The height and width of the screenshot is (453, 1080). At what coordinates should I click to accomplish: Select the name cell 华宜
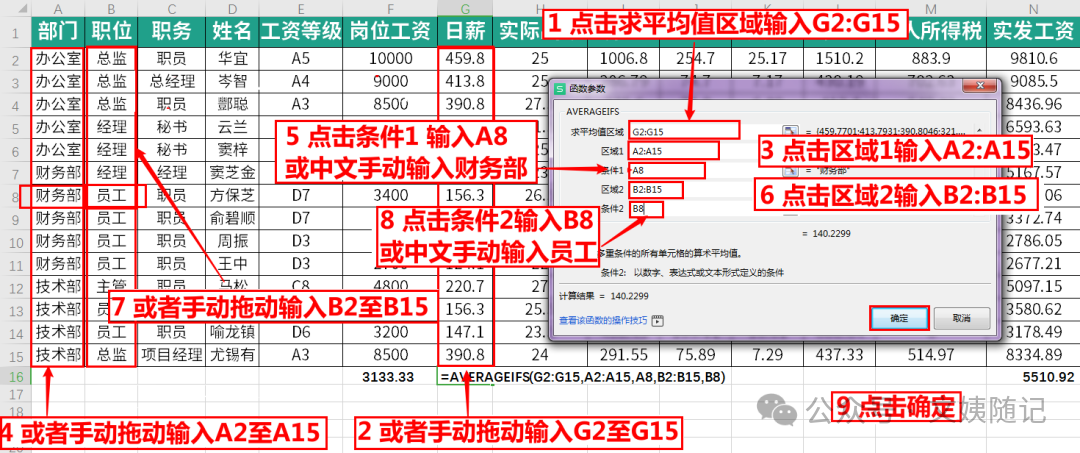(232, 57)
